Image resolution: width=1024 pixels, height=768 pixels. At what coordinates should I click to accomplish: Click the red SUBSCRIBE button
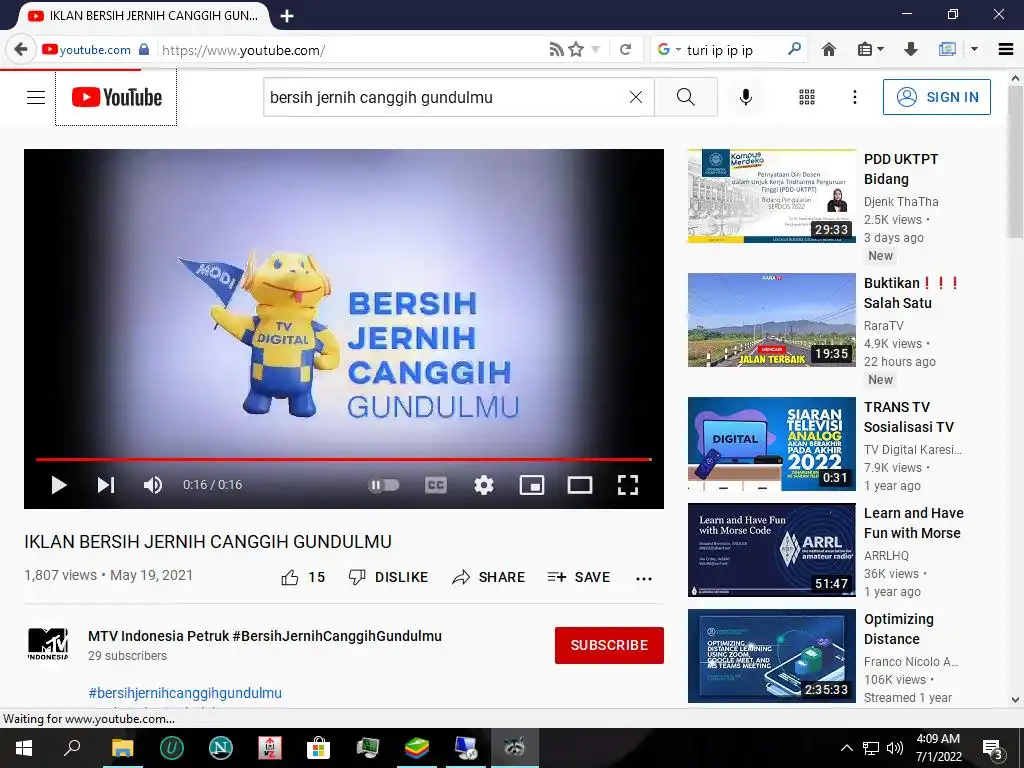[x=609, y=645]
